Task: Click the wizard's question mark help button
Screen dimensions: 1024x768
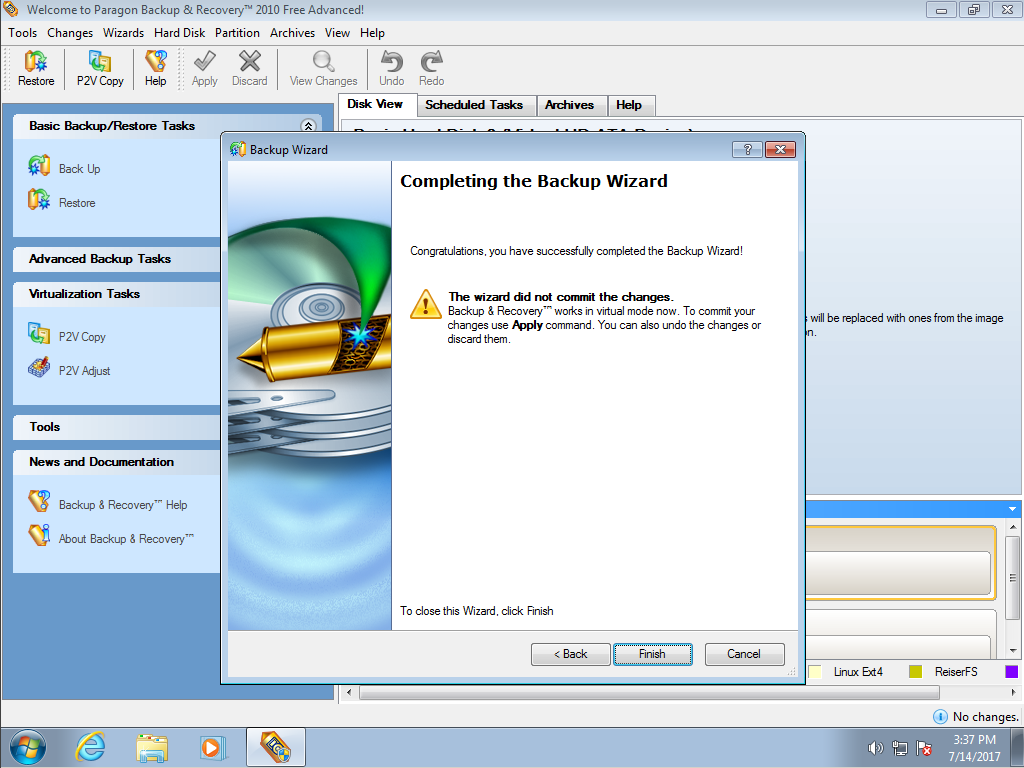Action: point(747,149)
